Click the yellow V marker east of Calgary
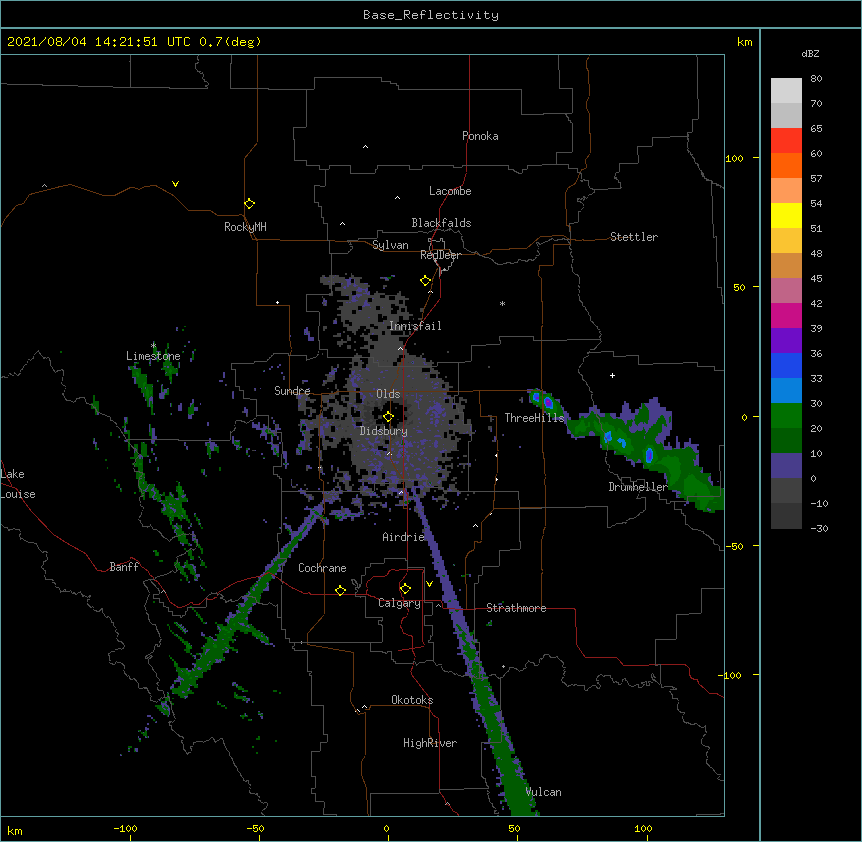The image size is (862, 842). coord(429,584)
